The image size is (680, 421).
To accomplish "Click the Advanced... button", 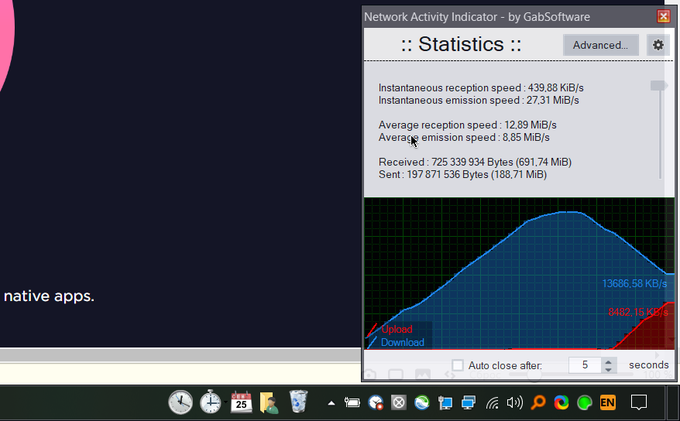I will pos(600,45).
